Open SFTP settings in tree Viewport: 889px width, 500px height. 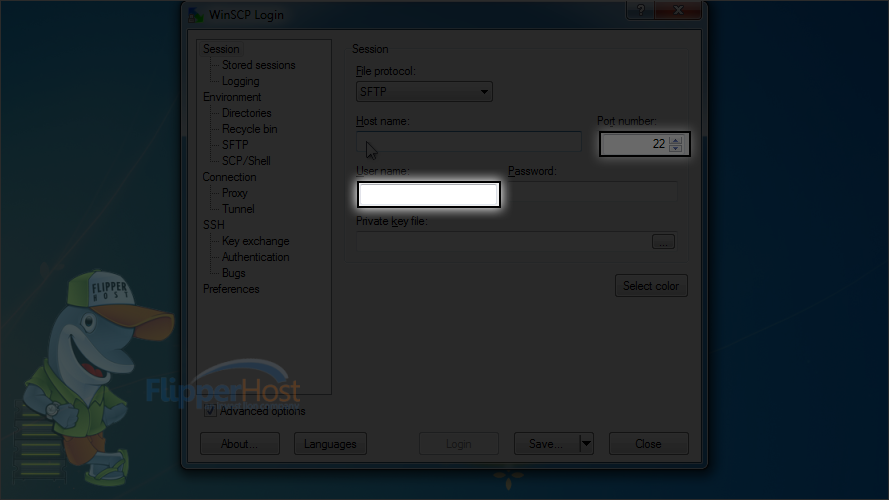pos(235,145)
